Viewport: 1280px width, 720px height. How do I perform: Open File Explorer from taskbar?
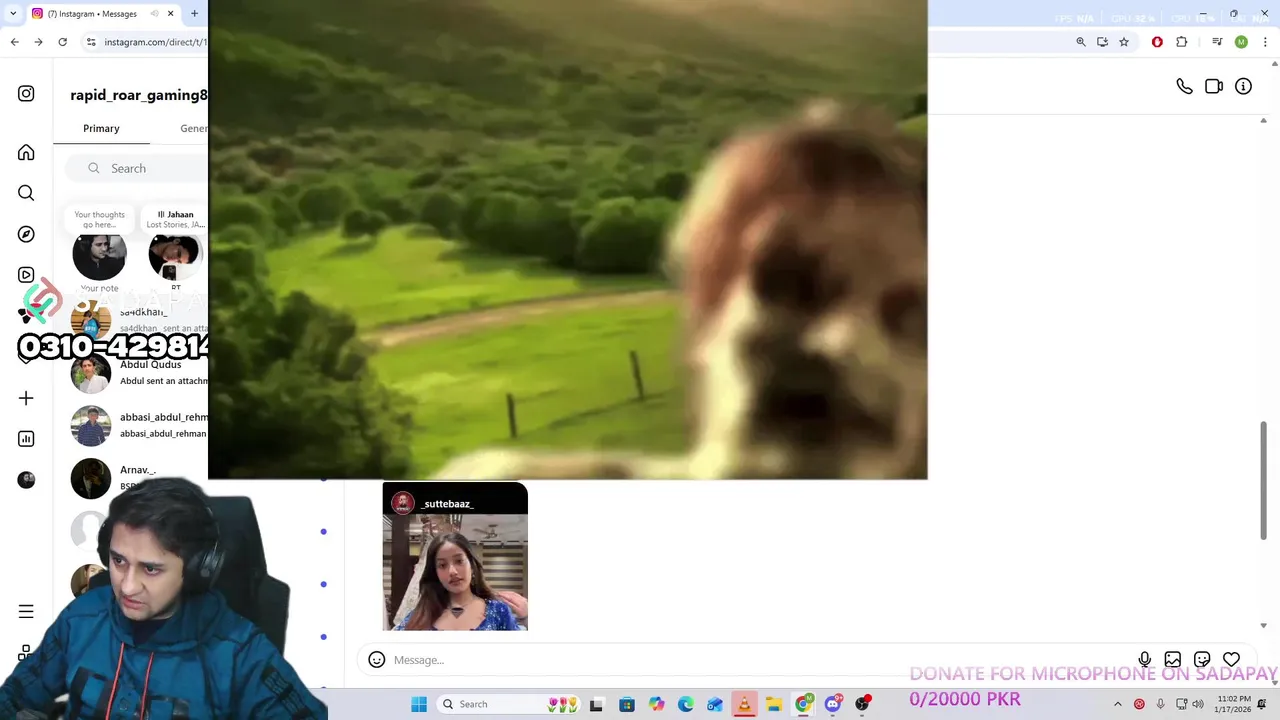[x=774, y=704]
